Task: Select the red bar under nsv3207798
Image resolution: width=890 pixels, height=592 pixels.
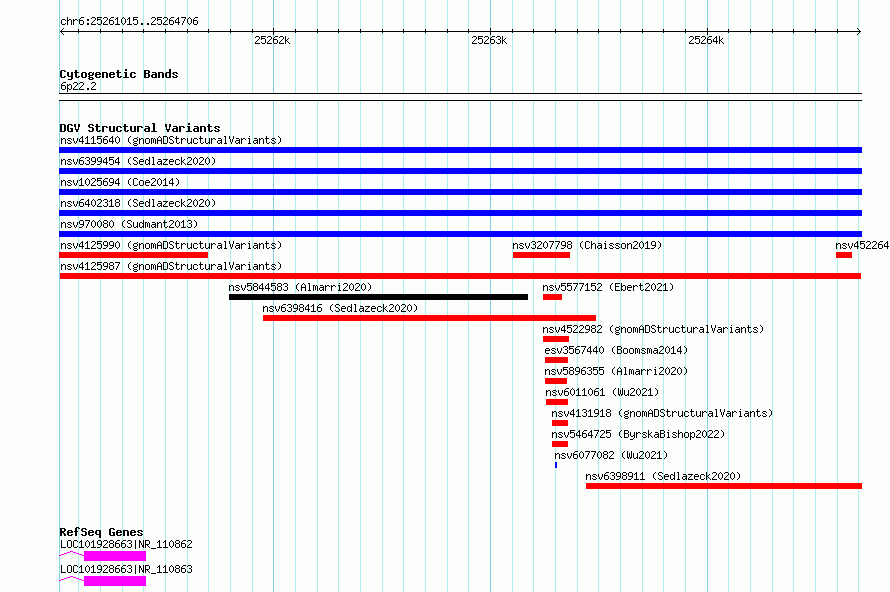Action: pyautogui.click(x=541, y=255)
